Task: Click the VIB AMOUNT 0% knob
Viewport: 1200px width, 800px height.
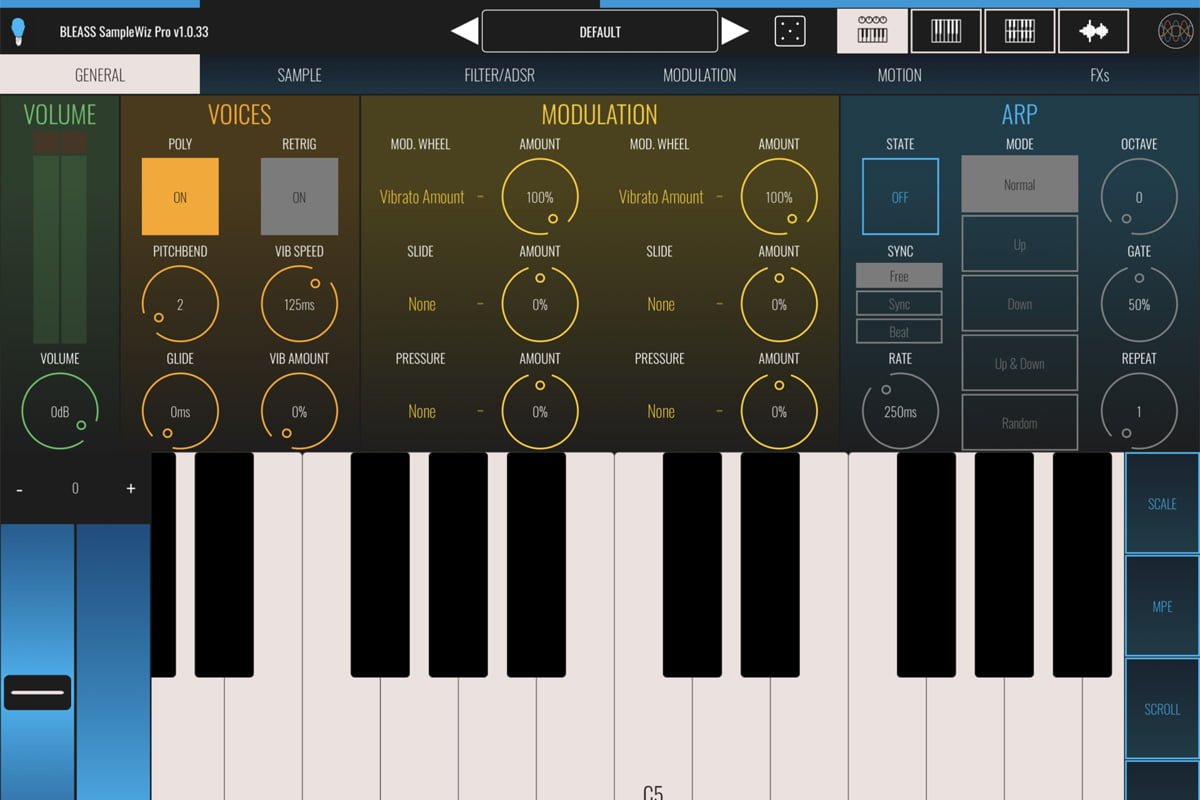Action: (299, 411)
